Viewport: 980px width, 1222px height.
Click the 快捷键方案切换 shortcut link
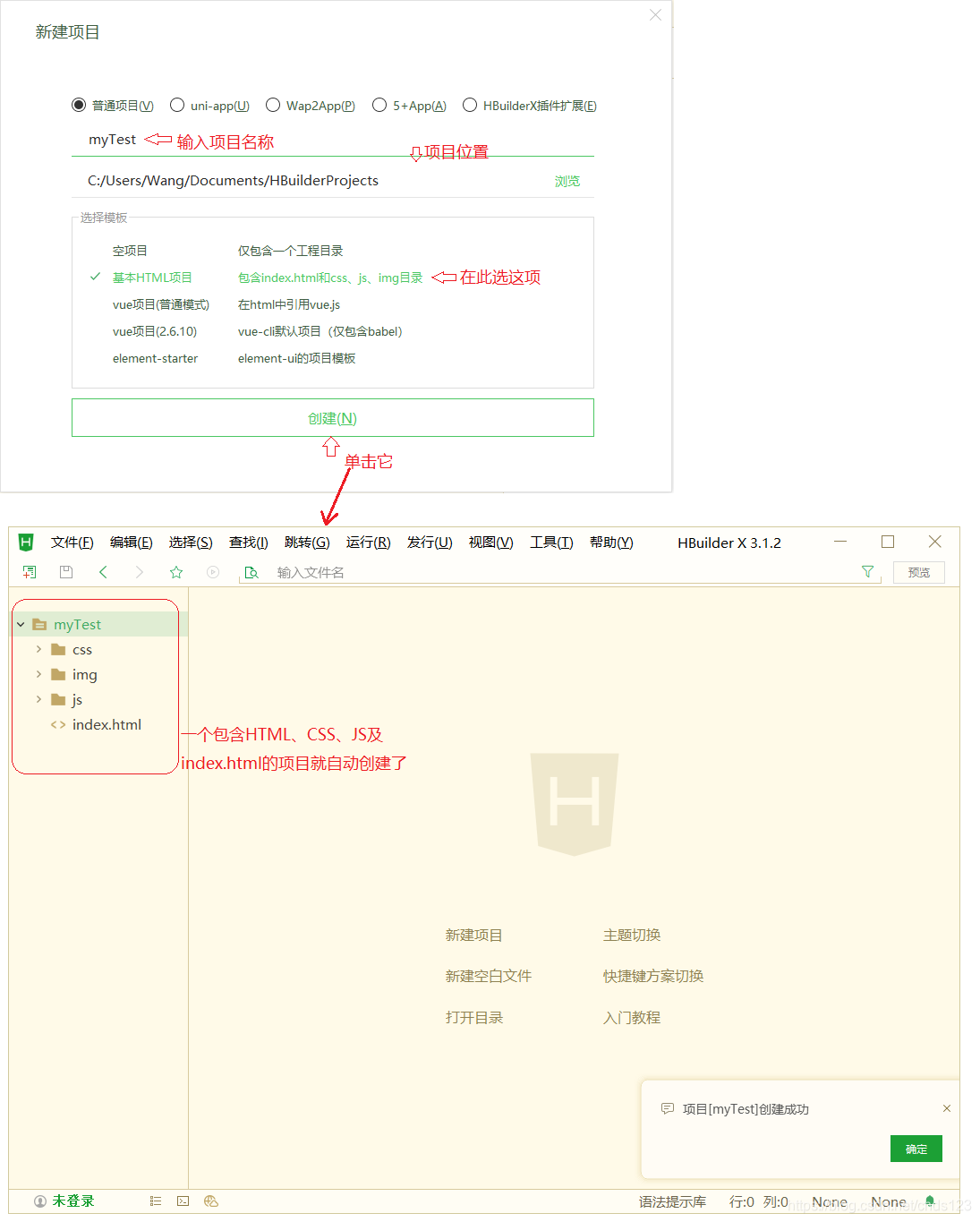(653, 976)
